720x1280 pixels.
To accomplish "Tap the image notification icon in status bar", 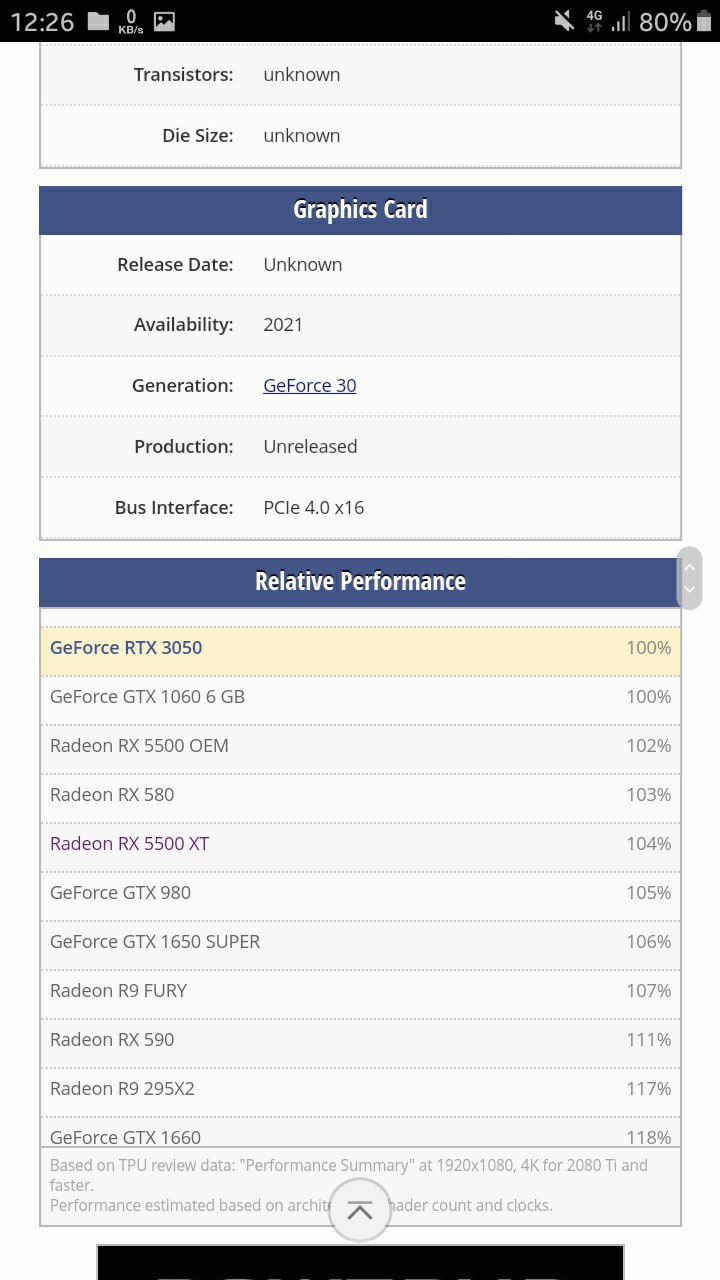I will click(x=164, y=21).
